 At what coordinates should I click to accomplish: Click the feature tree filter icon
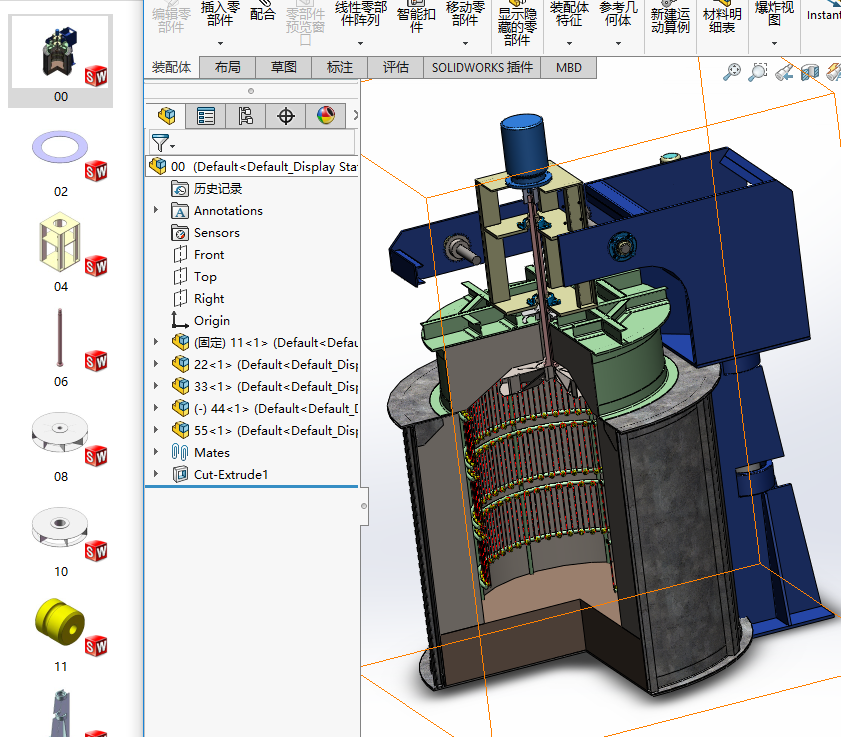click(160, 143)
